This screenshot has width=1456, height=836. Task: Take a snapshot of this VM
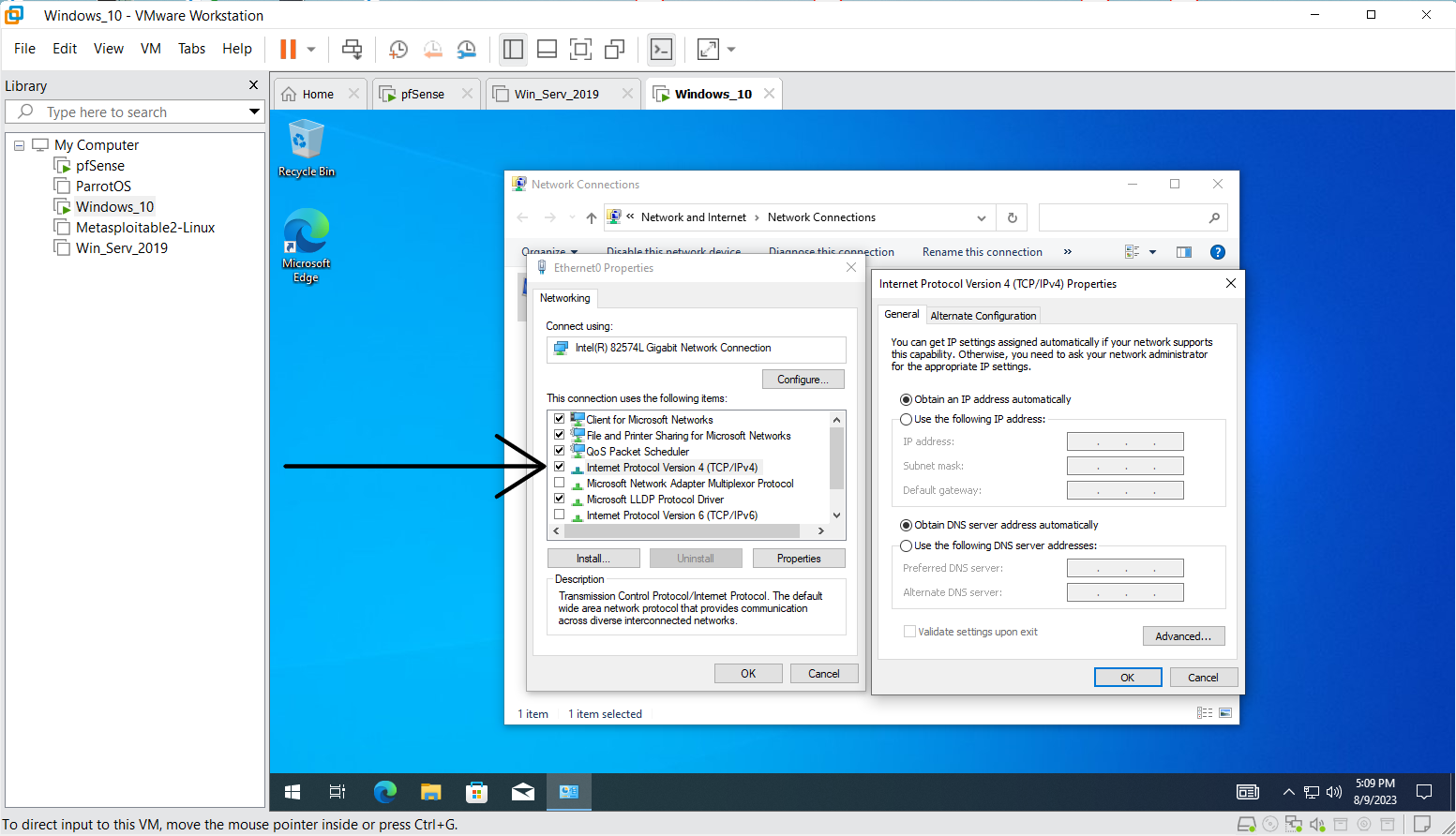pos(398,49)
